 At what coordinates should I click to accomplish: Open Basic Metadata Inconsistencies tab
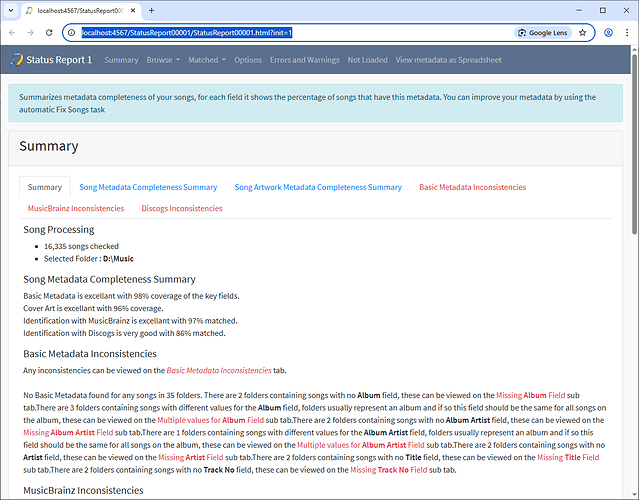click(472, 187)
